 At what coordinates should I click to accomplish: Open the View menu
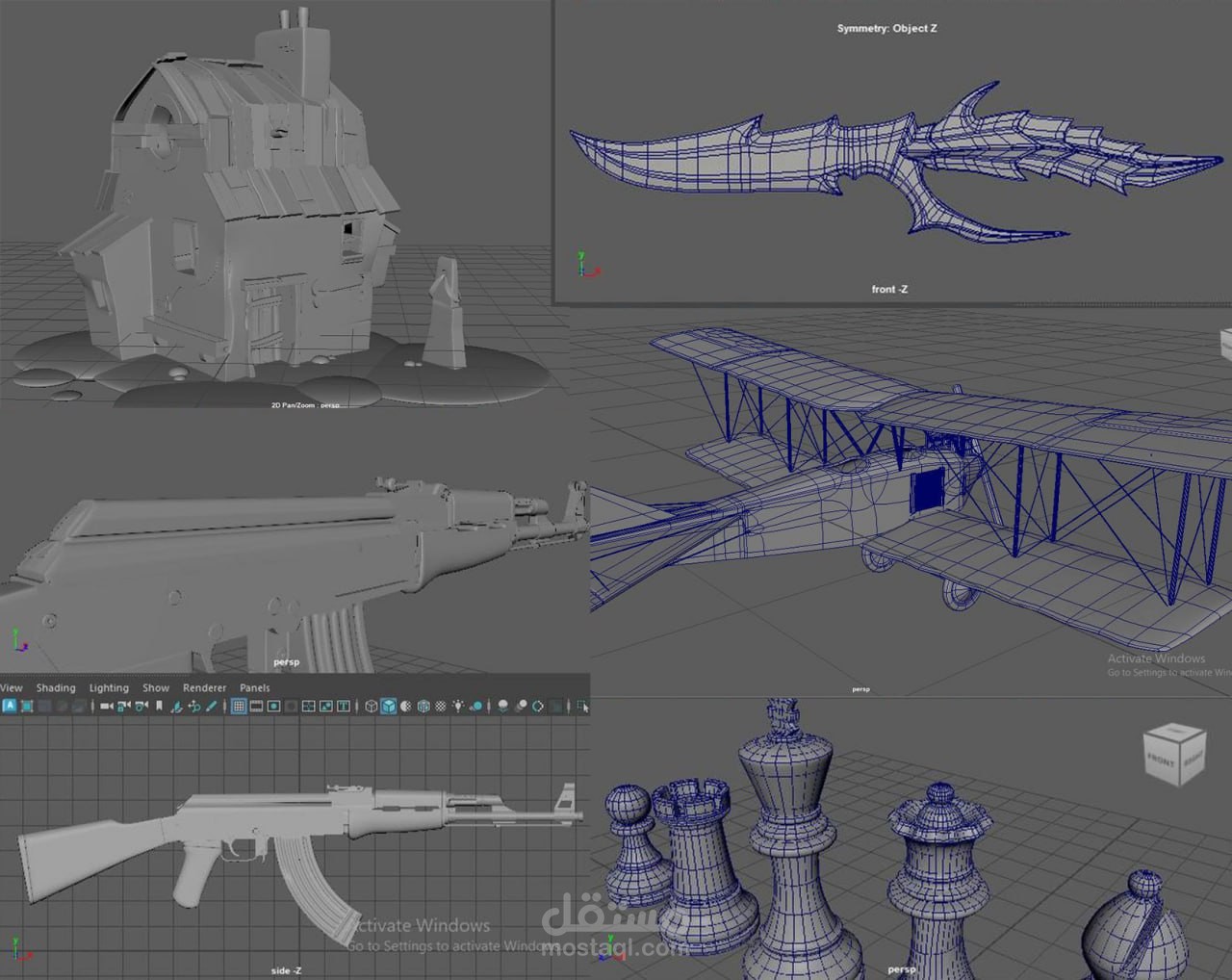[12, 687]
